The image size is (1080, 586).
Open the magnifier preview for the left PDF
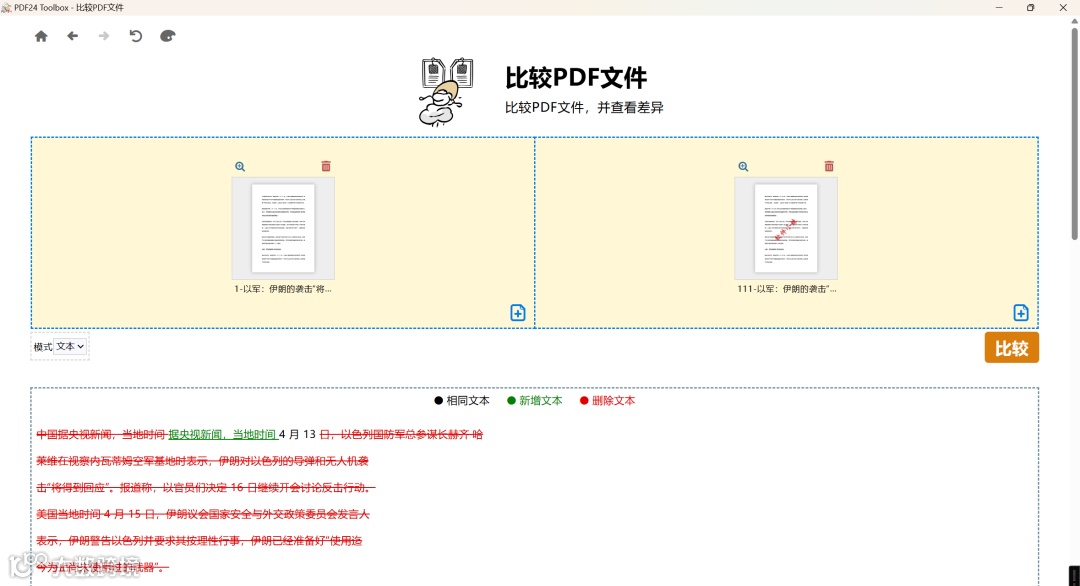240,166
